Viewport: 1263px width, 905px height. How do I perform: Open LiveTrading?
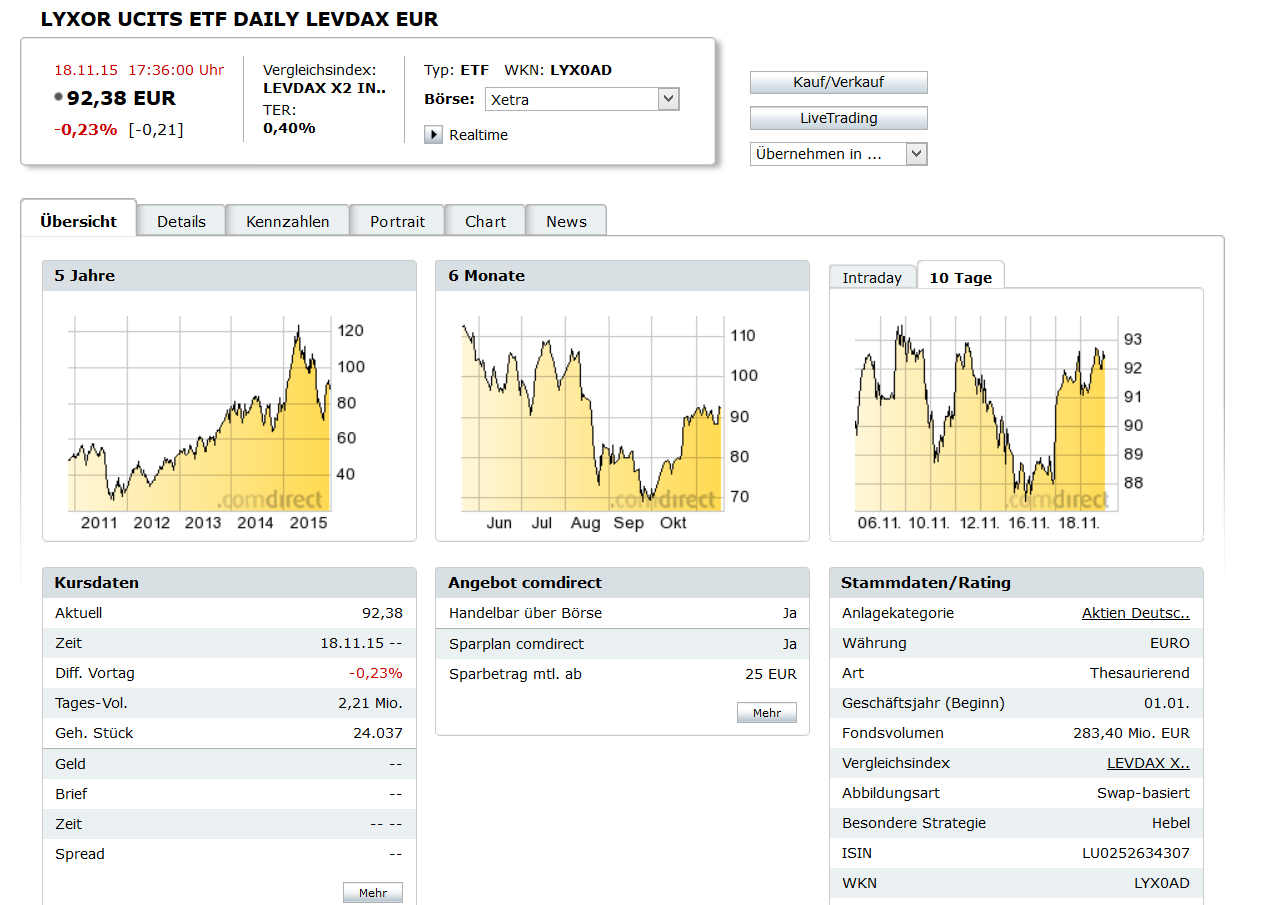pyautogui.click(x=839, y=118)
